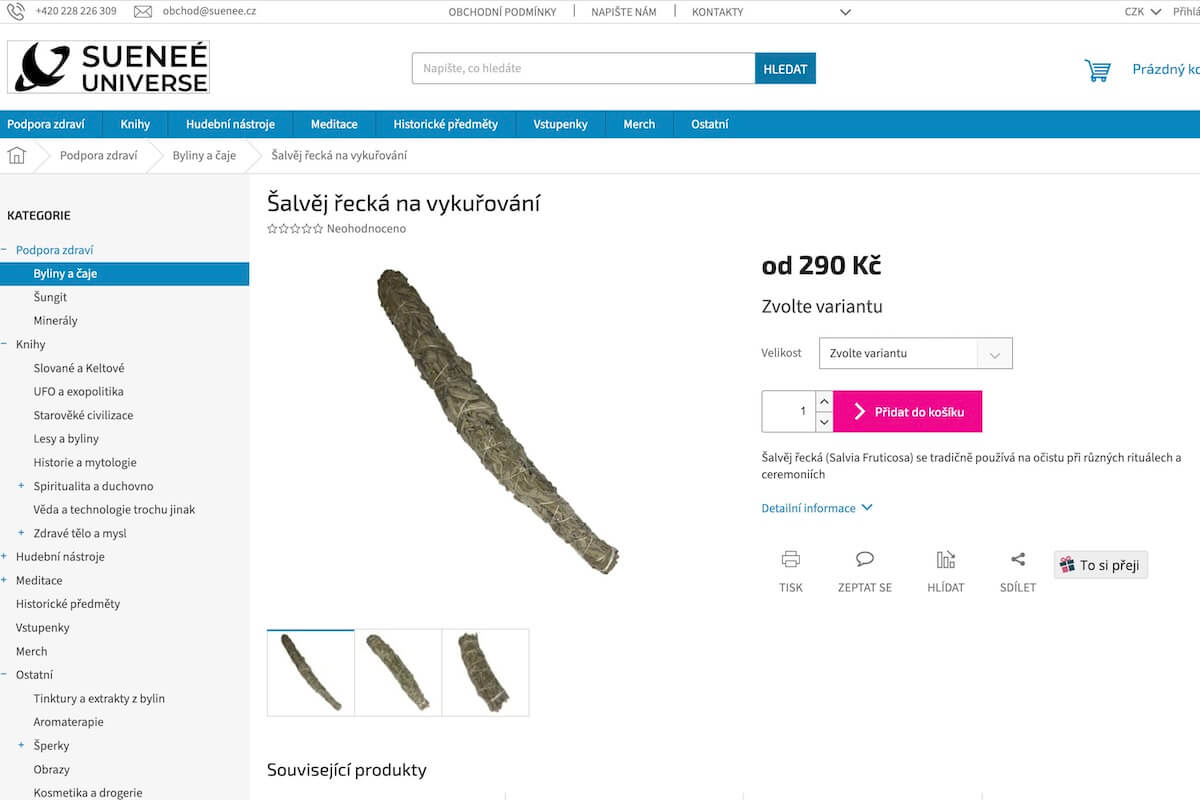Image resolution: width=1200 pixels, height=800 pixels.
Task: Open the Historické předměty menu
Action: point(445,124)
